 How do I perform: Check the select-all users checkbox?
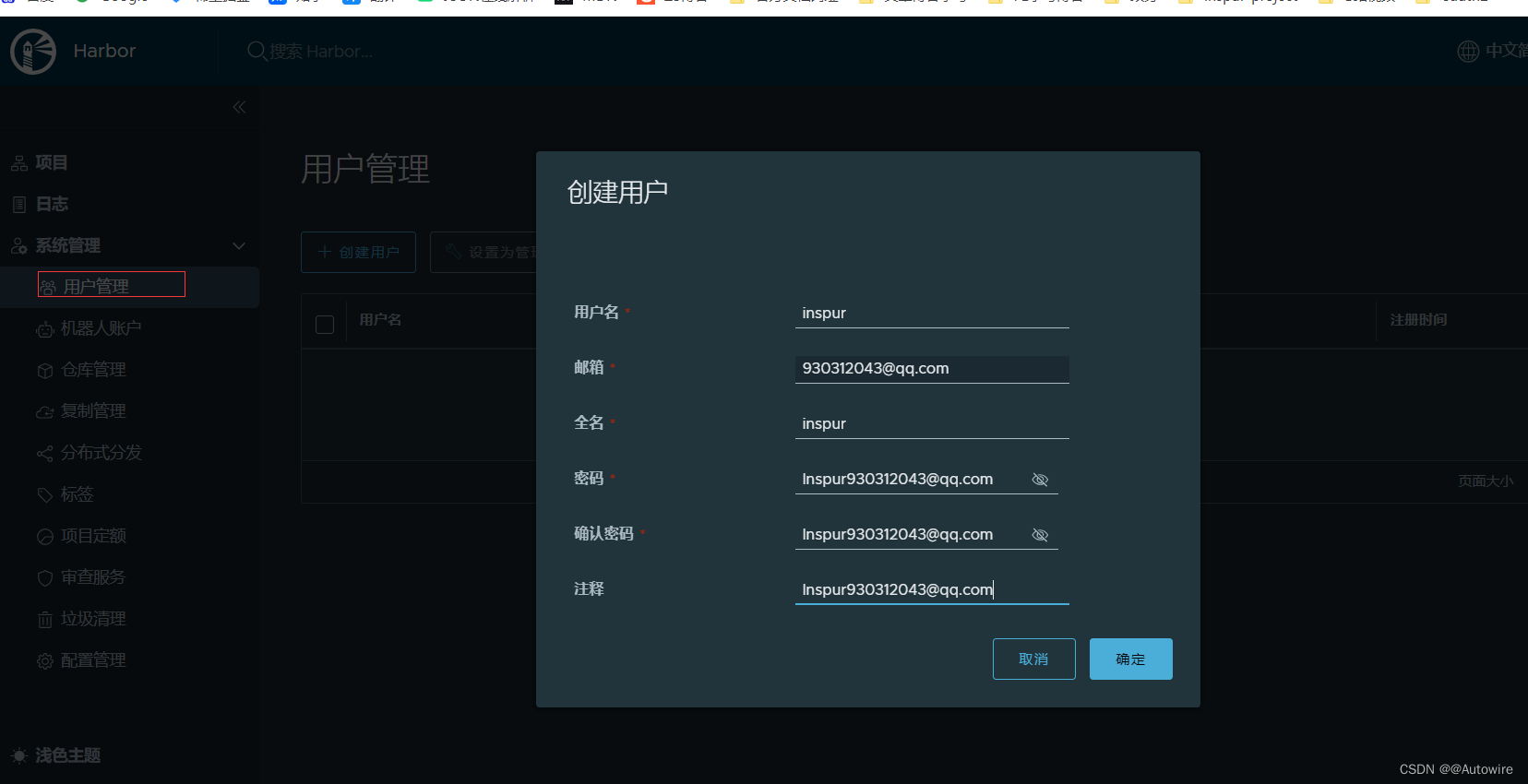point(325,325)
